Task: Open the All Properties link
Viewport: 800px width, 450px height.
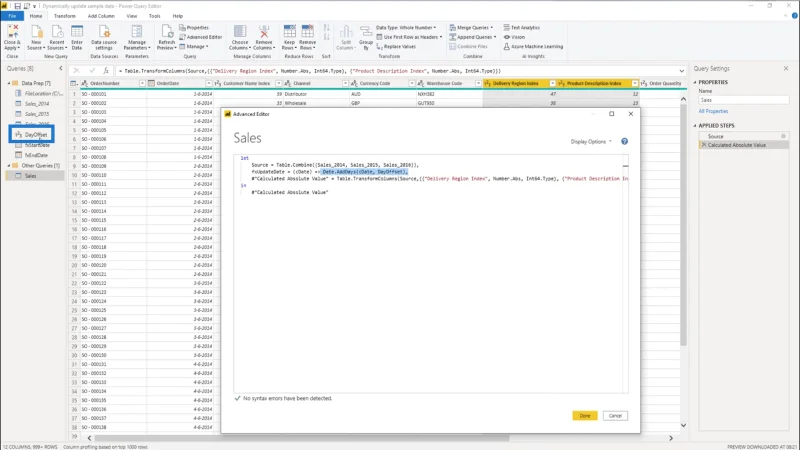Action: pos(713,111)
